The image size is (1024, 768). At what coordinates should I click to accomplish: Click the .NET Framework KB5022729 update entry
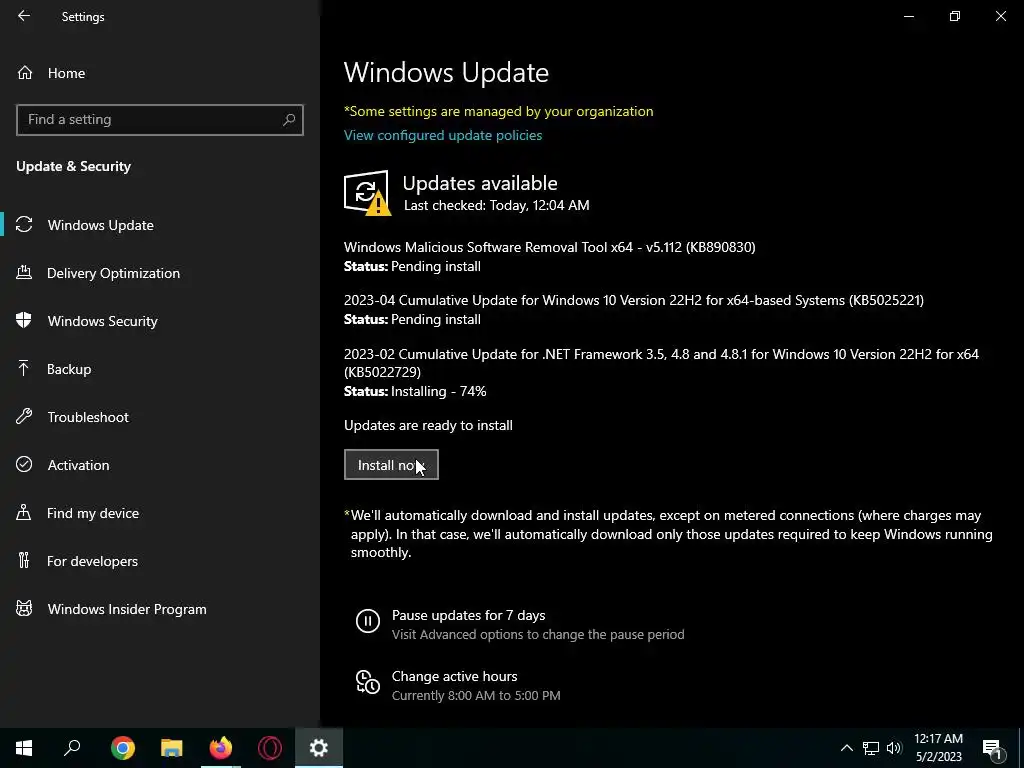[x=661, y=363]
